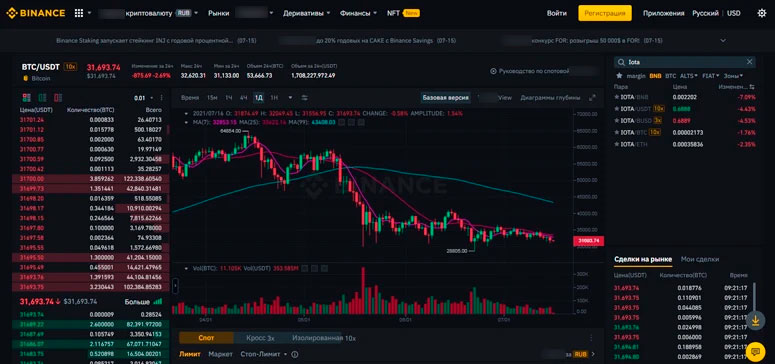The width and height of the screenshot is (775, 364).
Task: Select the Изолированная 10x margin tab
Action: click(324, 338)
